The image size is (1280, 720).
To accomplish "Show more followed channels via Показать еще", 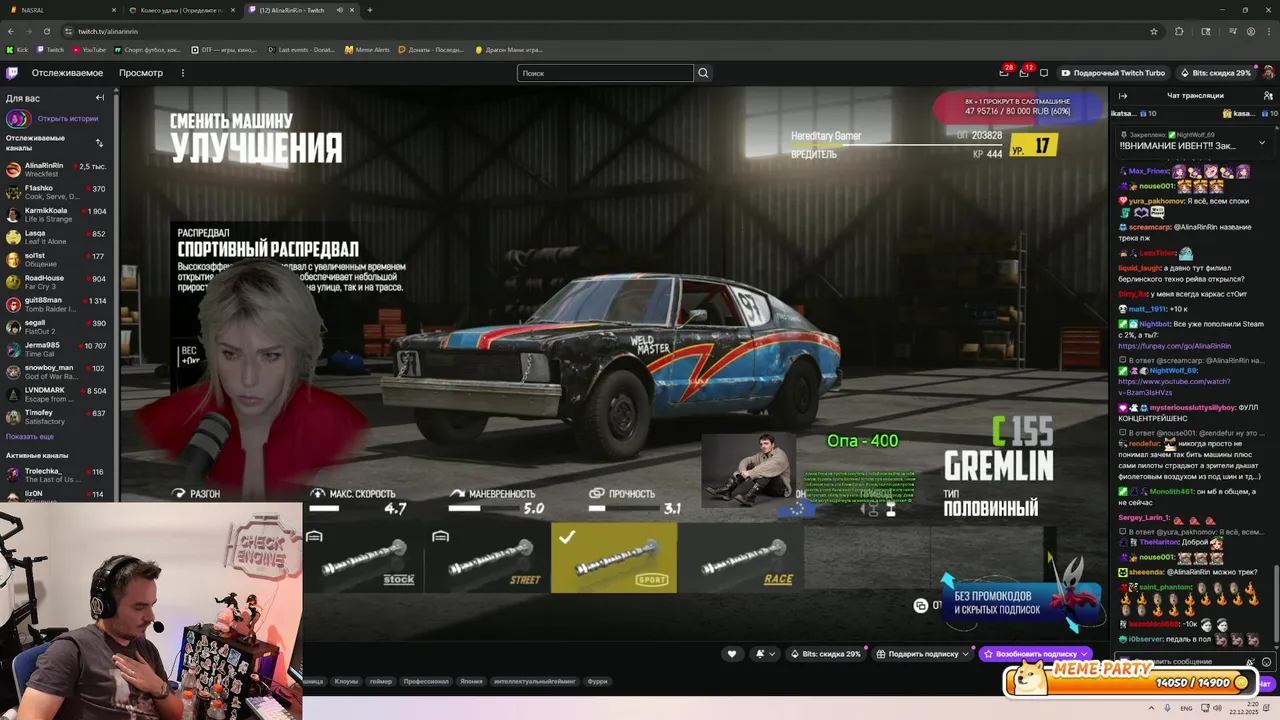I will pos(30,436).
